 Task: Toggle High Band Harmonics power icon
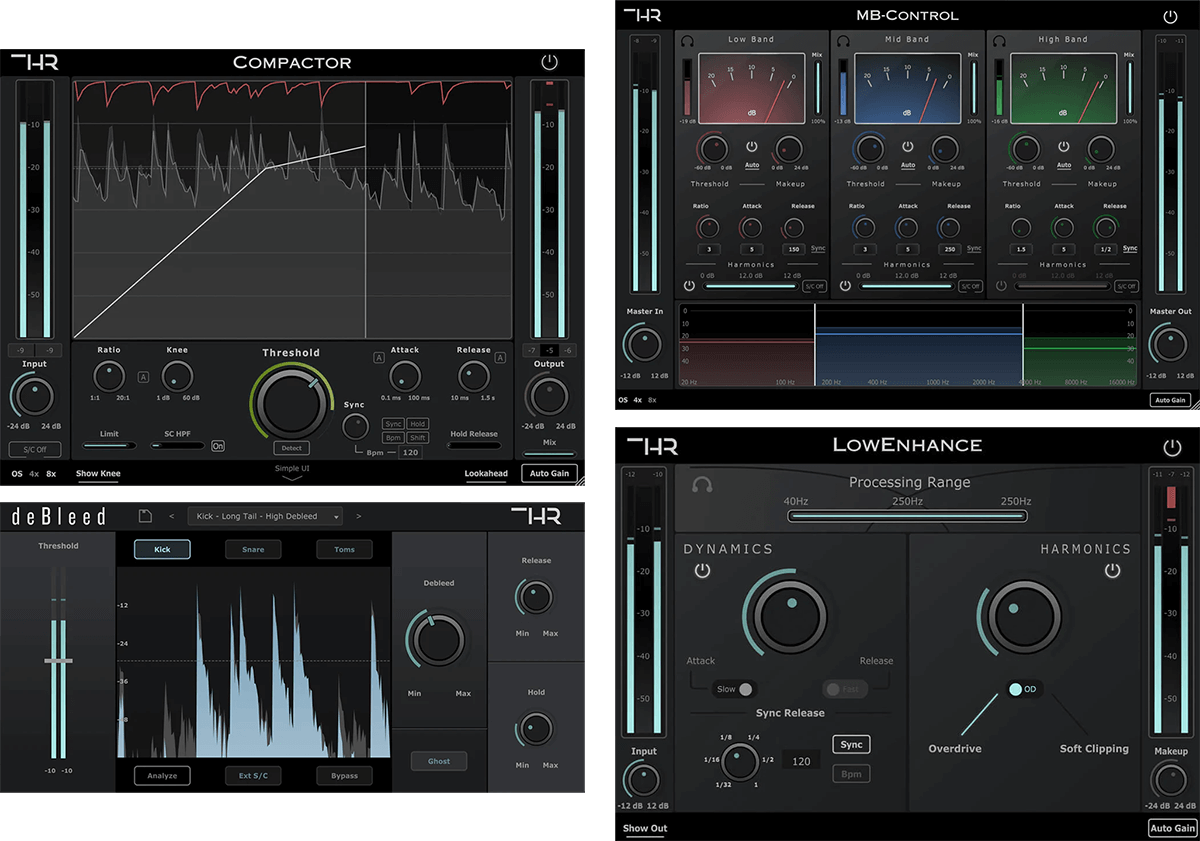(1001, 285)
